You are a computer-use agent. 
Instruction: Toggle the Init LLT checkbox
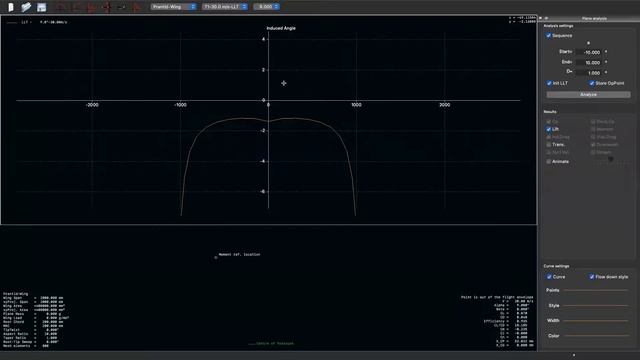[x=549, y=83]
